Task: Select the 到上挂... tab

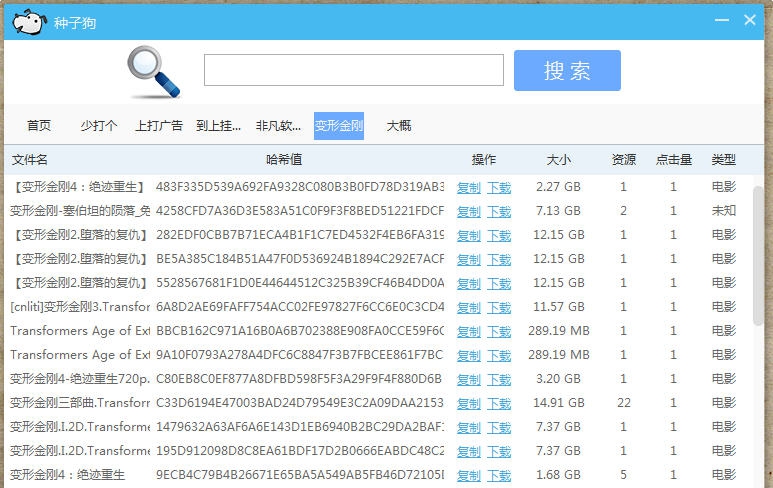Action: 218,126
